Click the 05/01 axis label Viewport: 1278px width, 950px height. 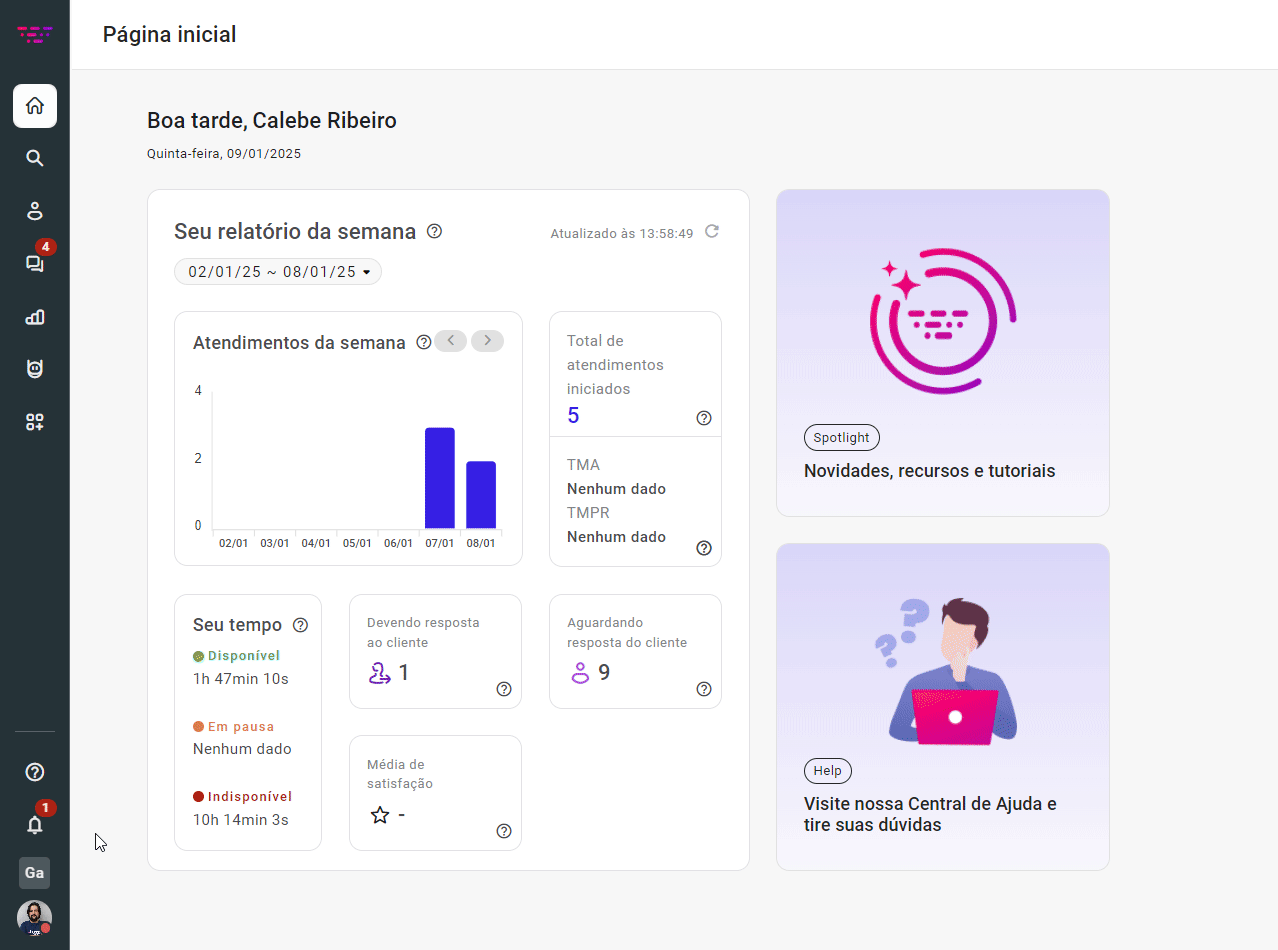click(x=357, y=543)
